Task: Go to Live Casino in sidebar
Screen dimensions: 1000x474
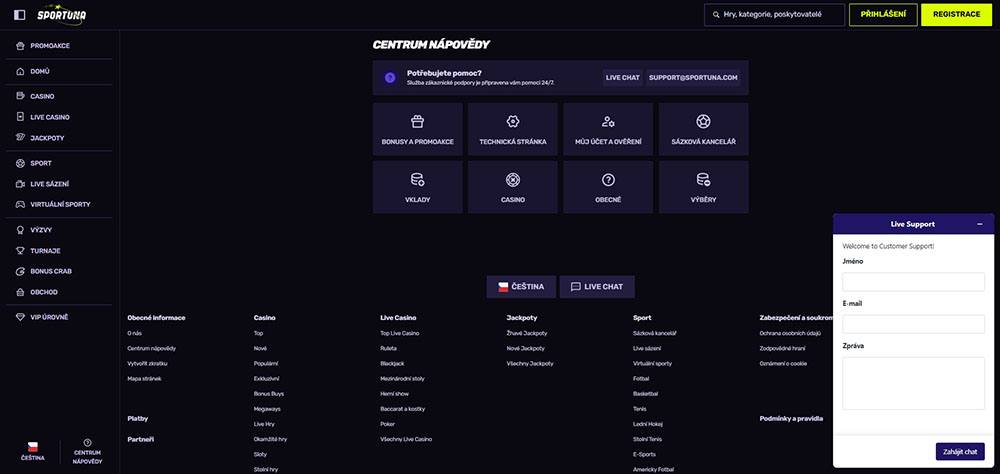Action: 47,117
